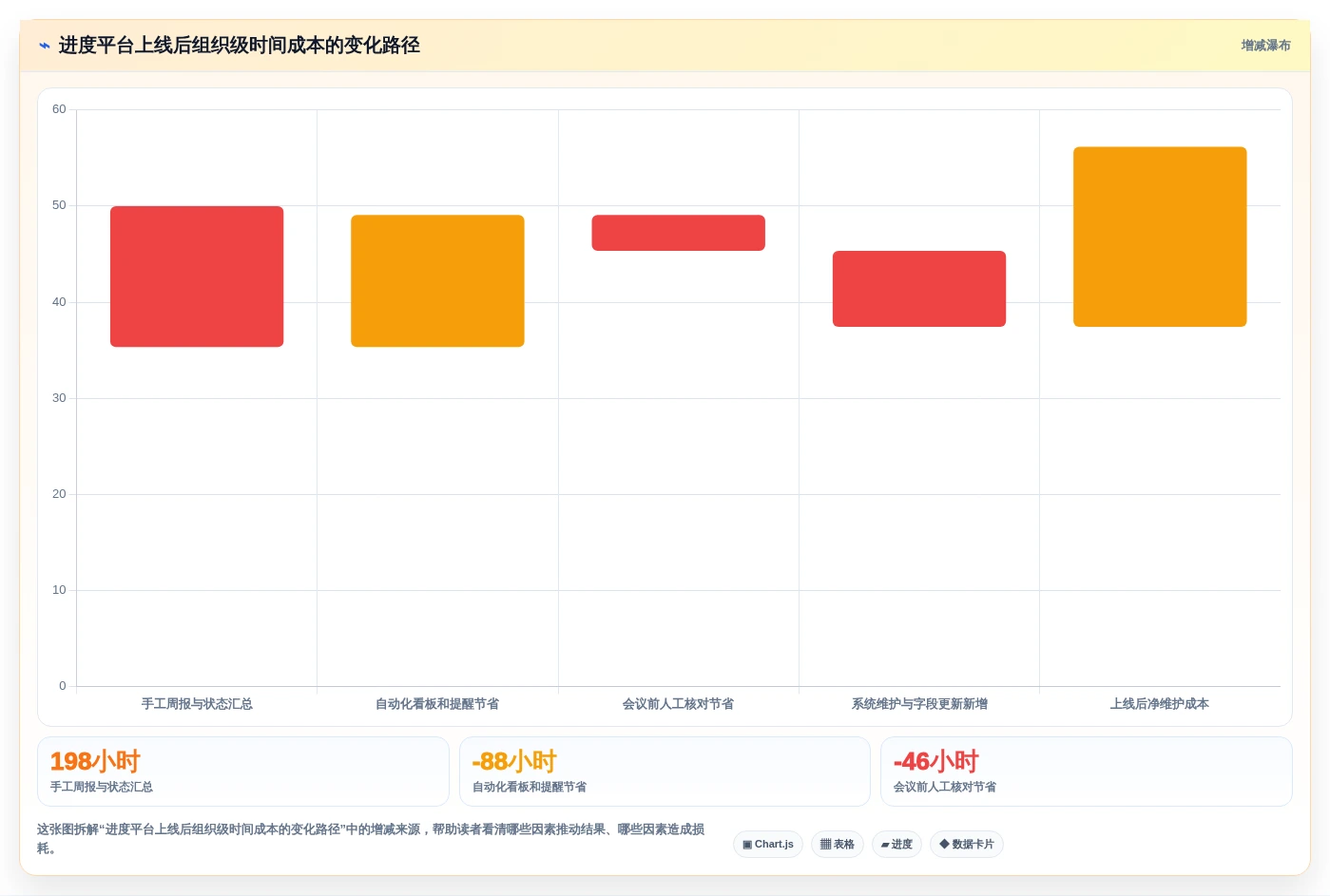Click the description paragraph below the cards
Screen dimensions: 1330x896
[371, 839]
